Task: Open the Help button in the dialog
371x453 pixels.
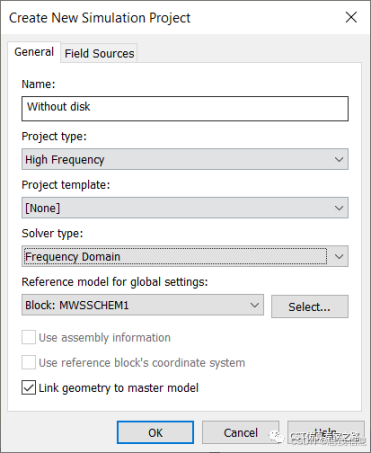Action: (326, 433)
